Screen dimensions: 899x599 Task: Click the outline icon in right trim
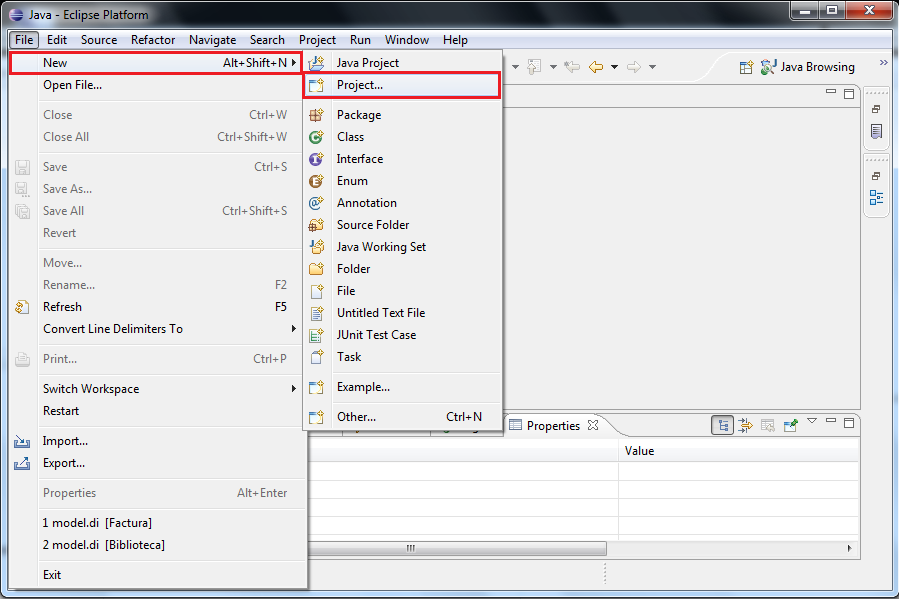(876, 197)
